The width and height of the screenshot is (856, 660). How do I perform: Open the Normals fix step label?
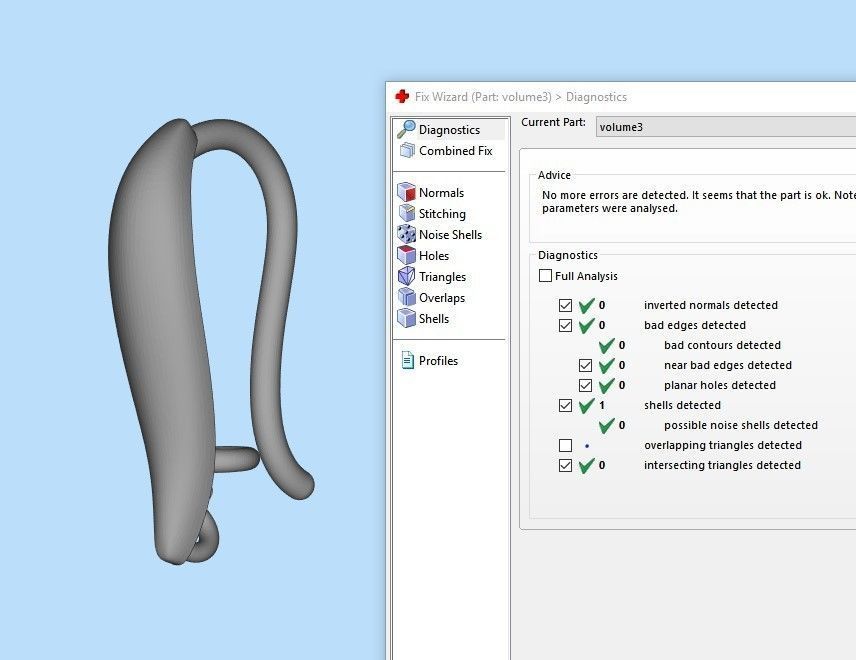[441, 193]
